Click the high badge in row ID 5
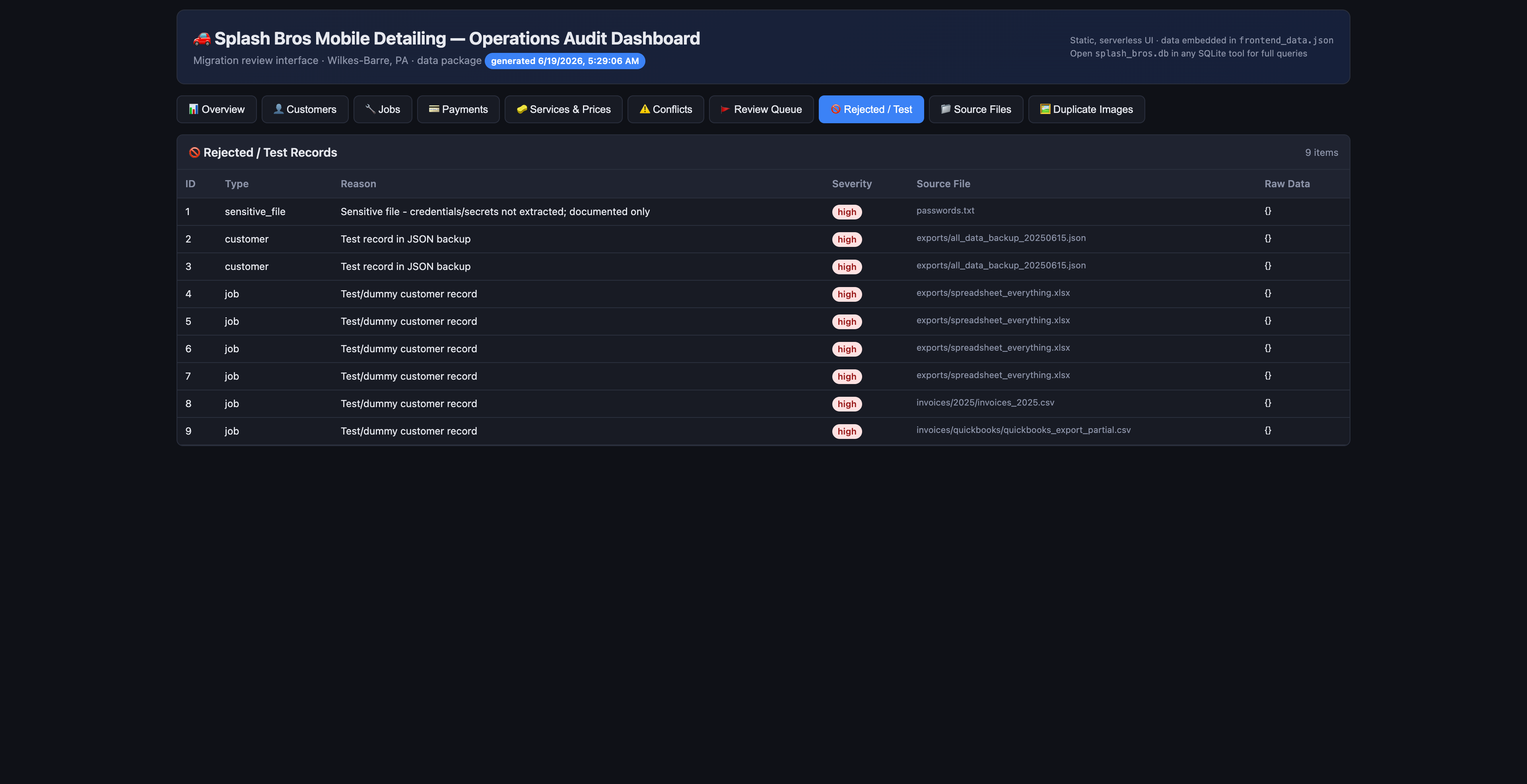Viewport: 1527px width, 784px height. (847, 322)
